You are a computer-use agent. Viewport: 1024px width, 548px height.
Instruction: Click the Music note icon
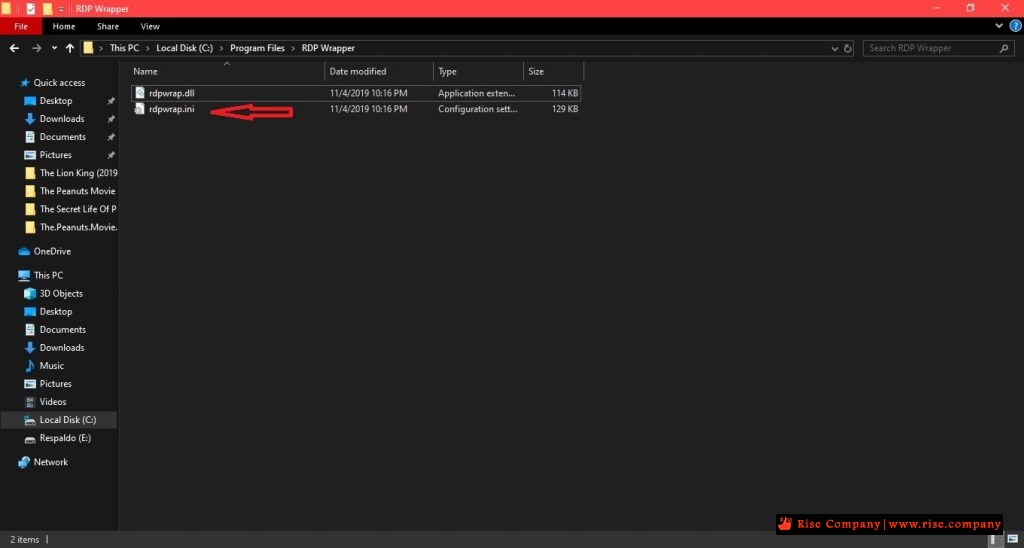(x=29, y=366)
